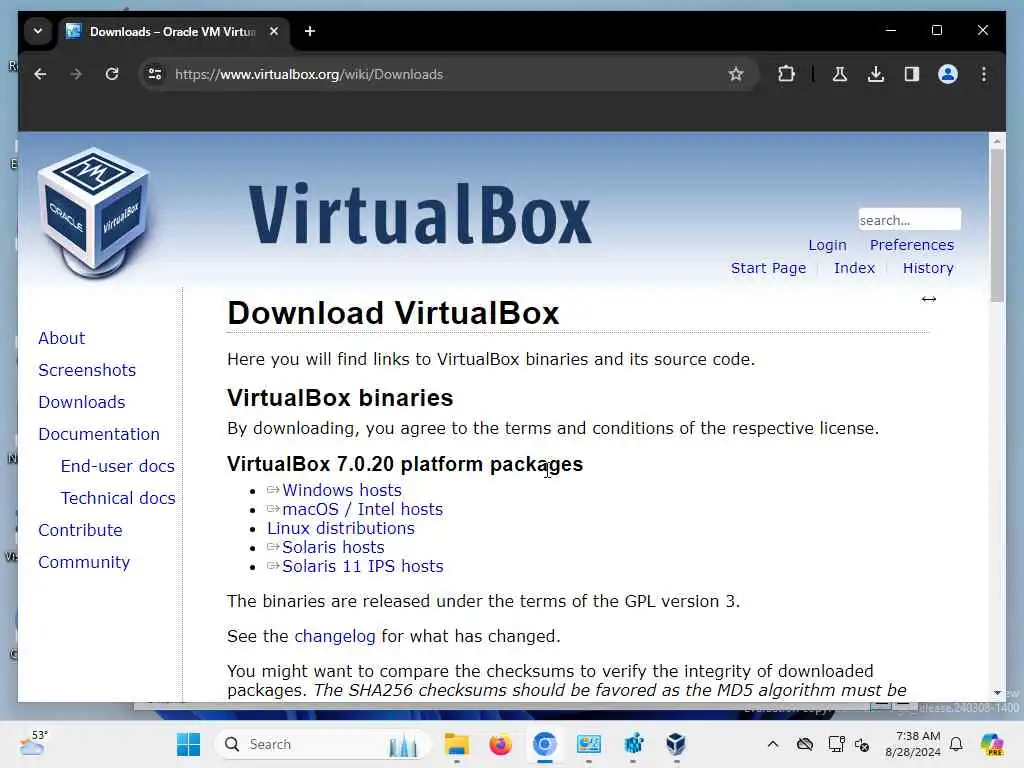Open the VirtualBox cube taskbar icon
Screen dimensions: 1024x768
click(x=676, y=744)
